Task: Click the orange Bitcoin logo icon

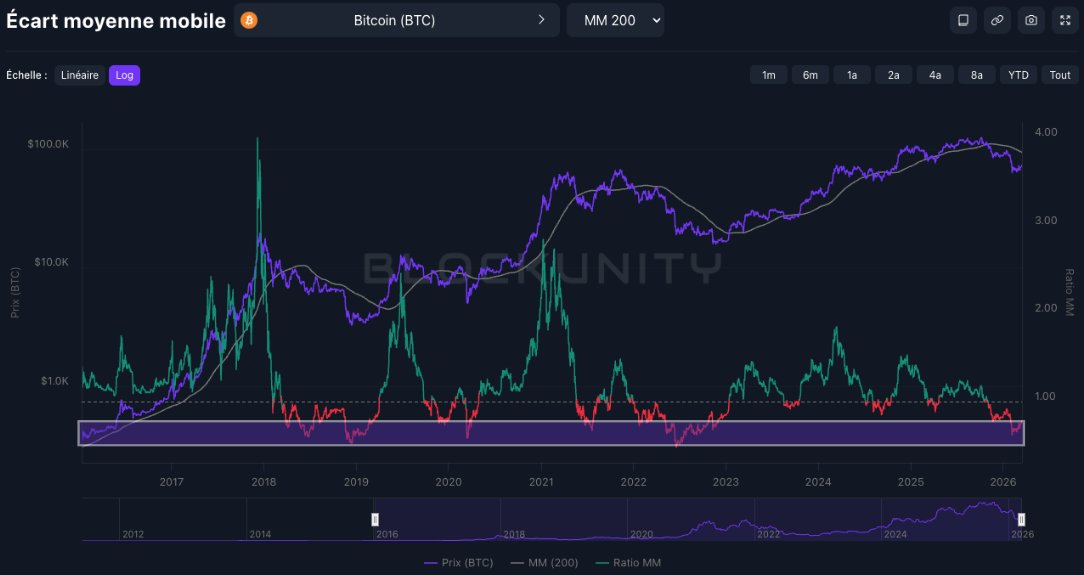Action: (x=249, y=20)
